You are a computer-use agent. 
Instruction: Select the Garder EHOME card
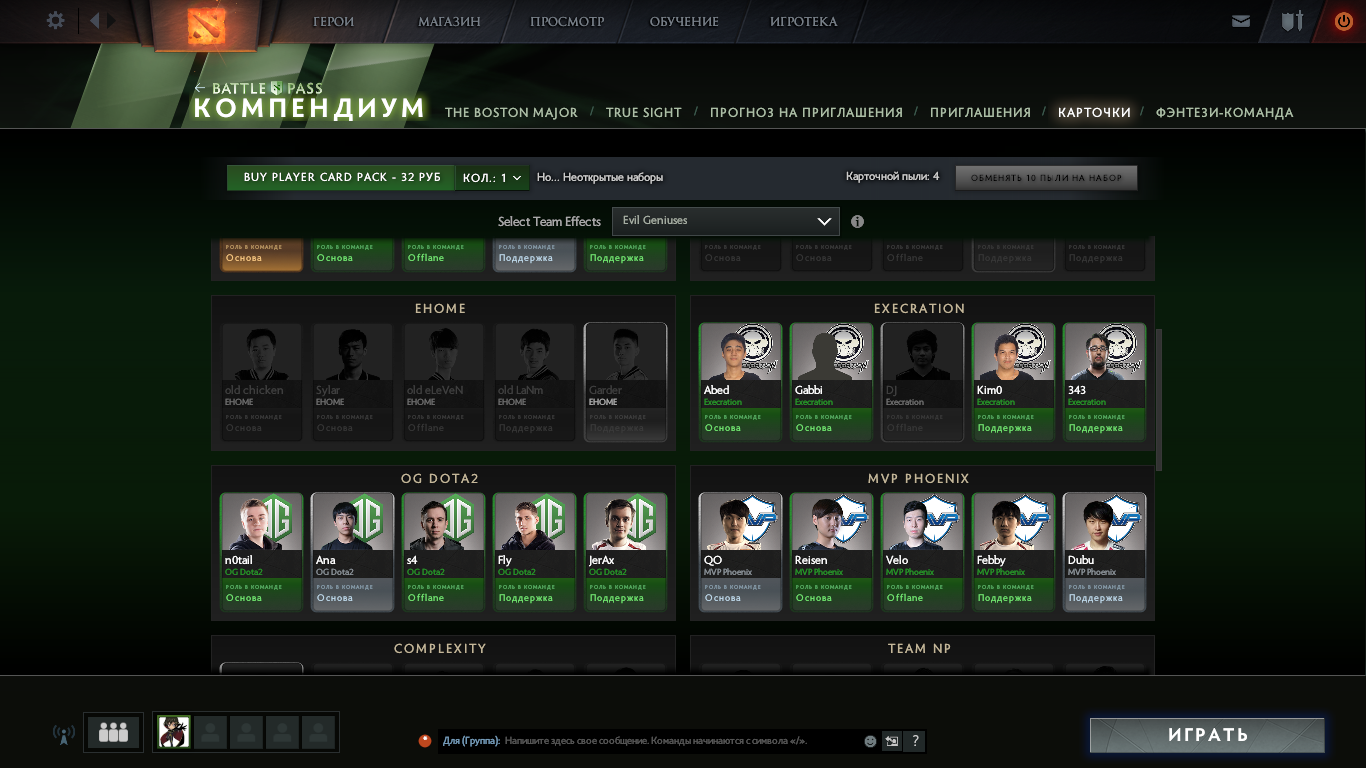(x=625, y=382)
